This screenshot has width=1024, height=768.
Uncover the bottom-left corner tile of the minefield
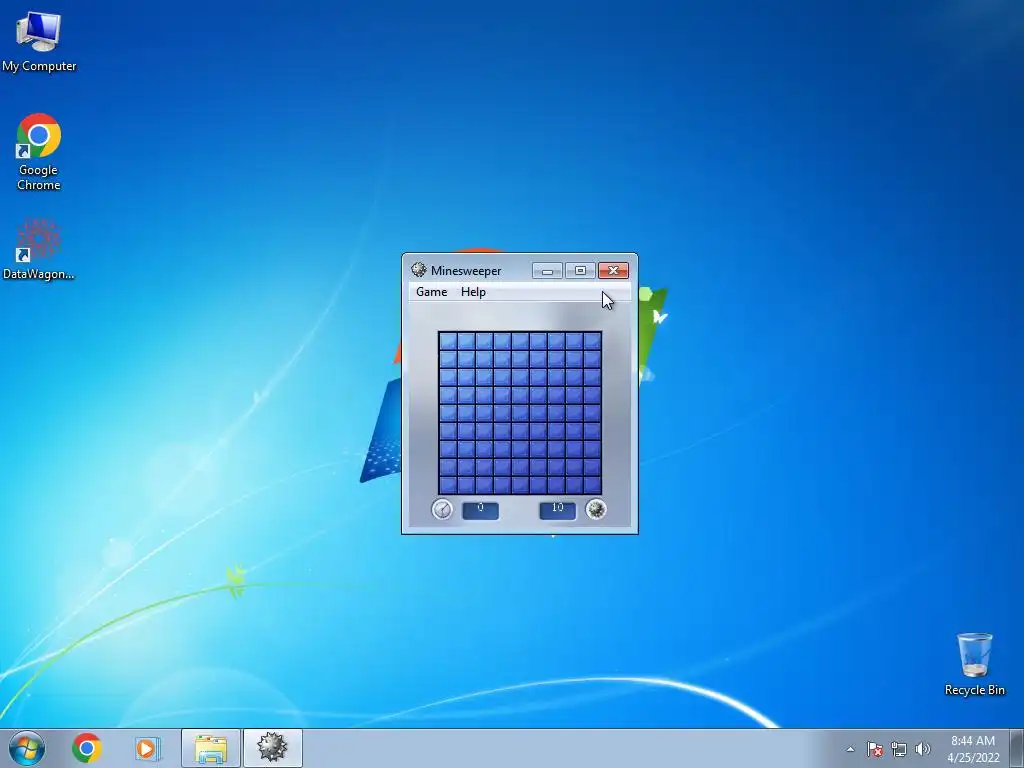tap(448, 485)
